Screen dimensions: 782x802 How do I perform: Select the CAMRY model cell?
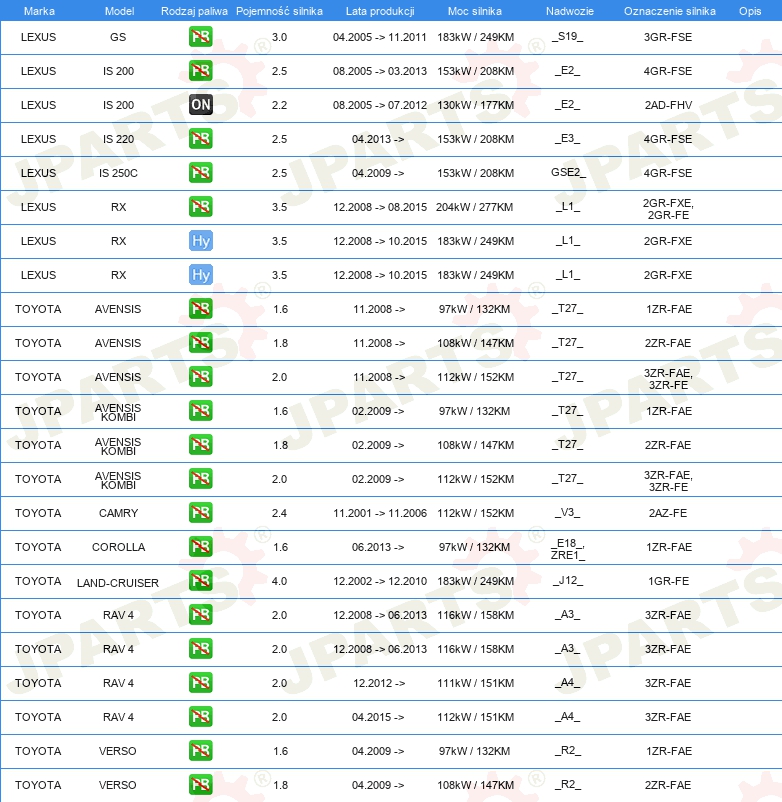118,513
